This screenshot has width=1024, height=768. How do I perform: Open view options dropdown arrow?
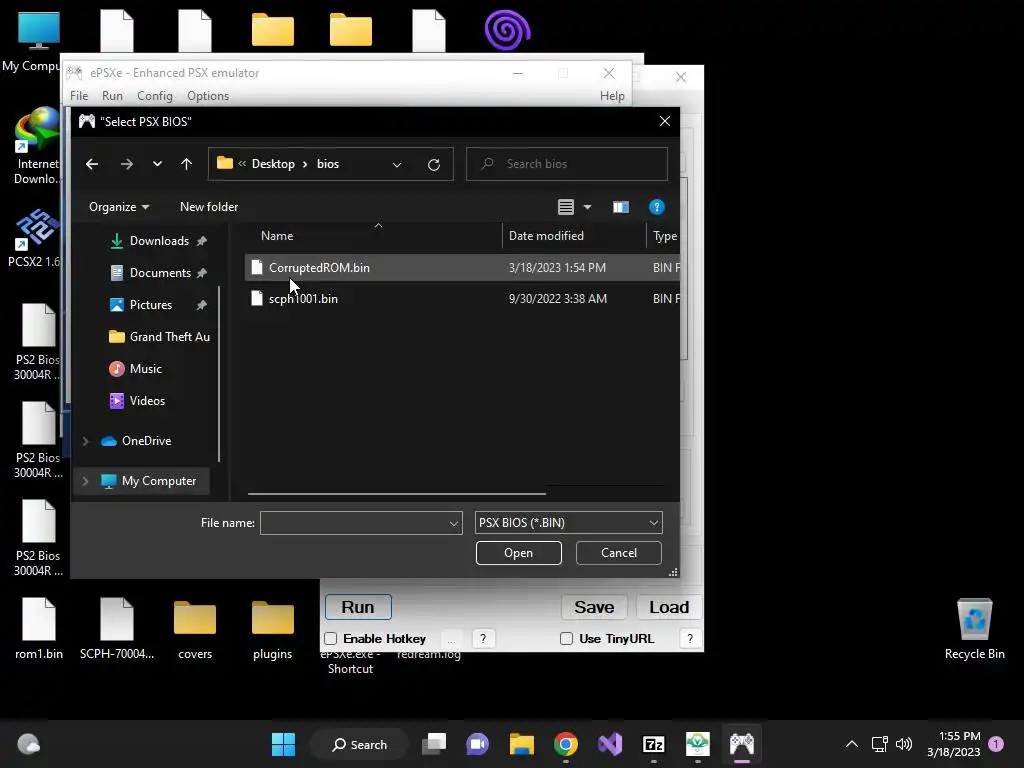(587, 207)
